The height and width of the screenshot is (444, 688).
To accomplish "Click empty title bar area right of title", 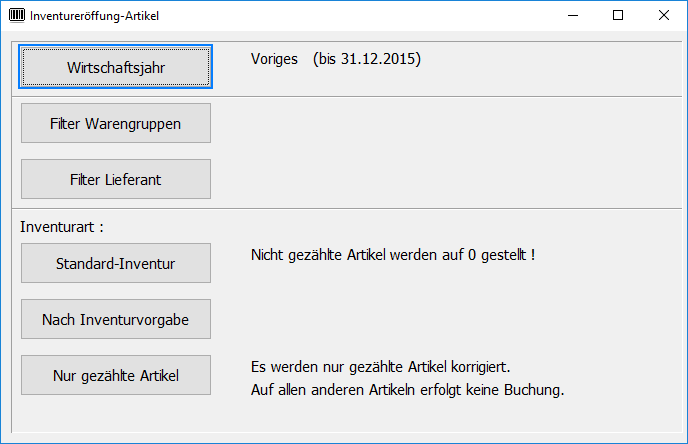I will (x=350, y=16).
